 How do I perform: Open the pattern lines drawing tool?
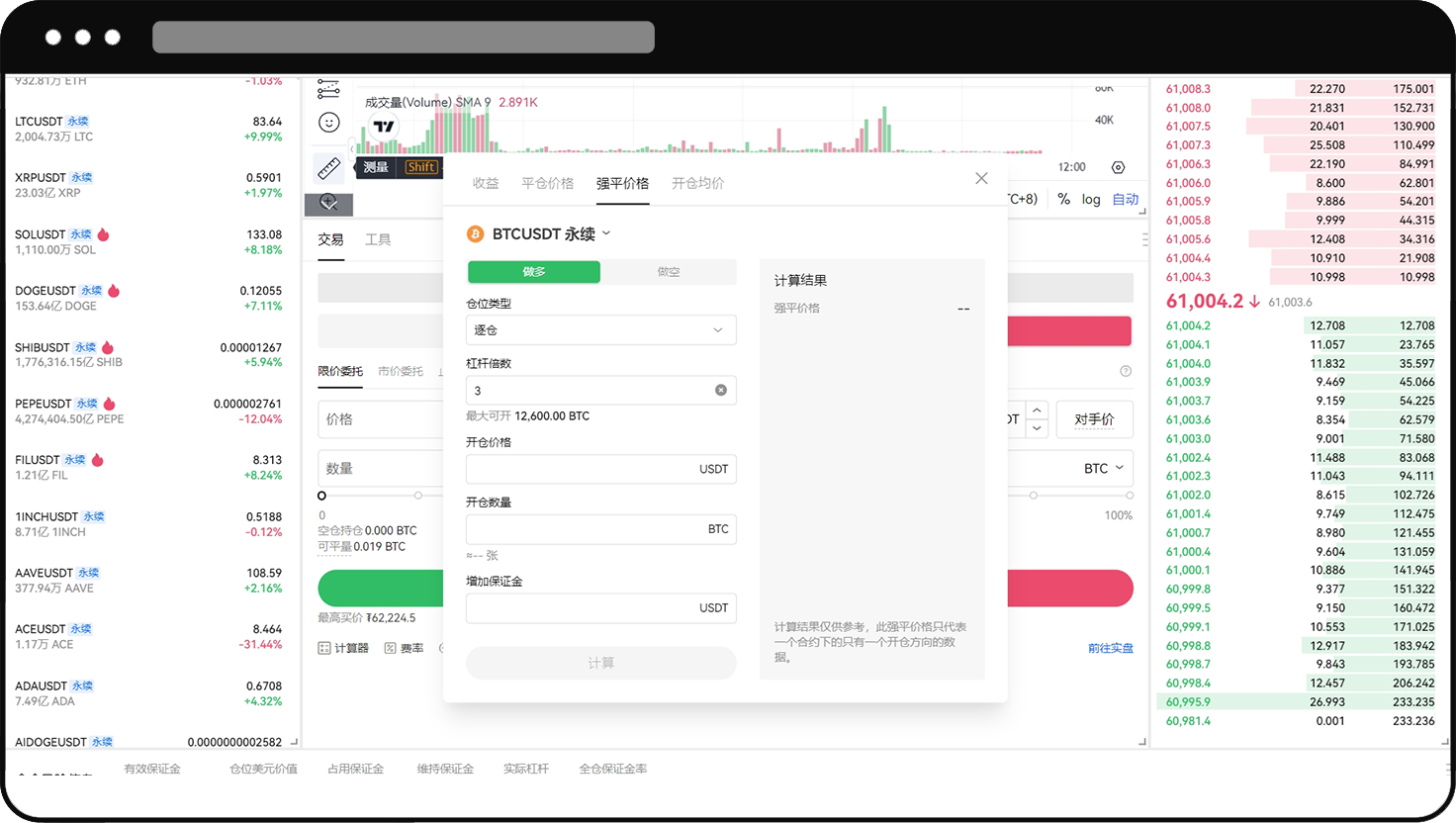(x=328, y=89)
